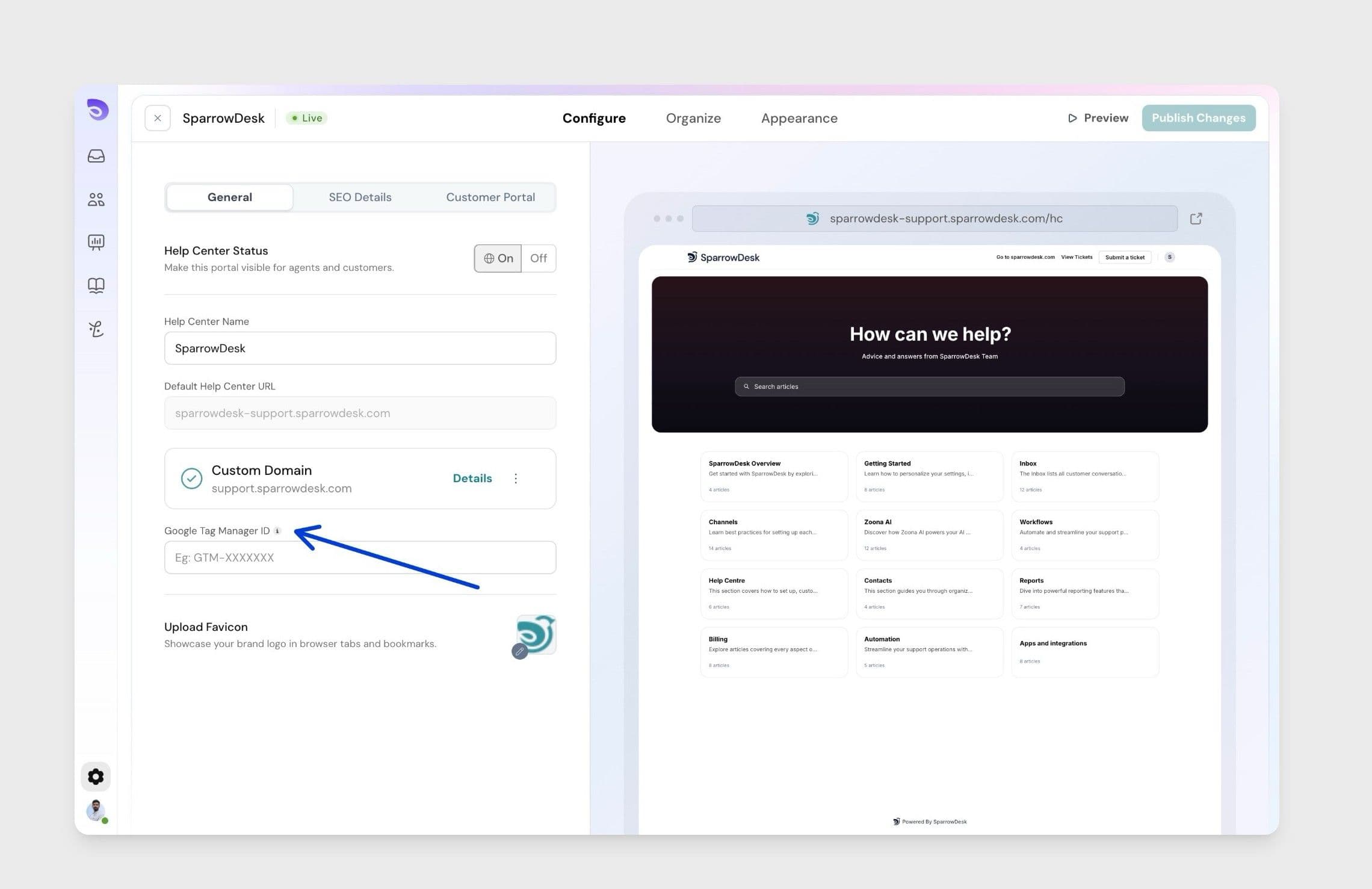The width and height of the screenshot is (1372, 889).
Task: Open the Settings gear icon
Action: 96,776
